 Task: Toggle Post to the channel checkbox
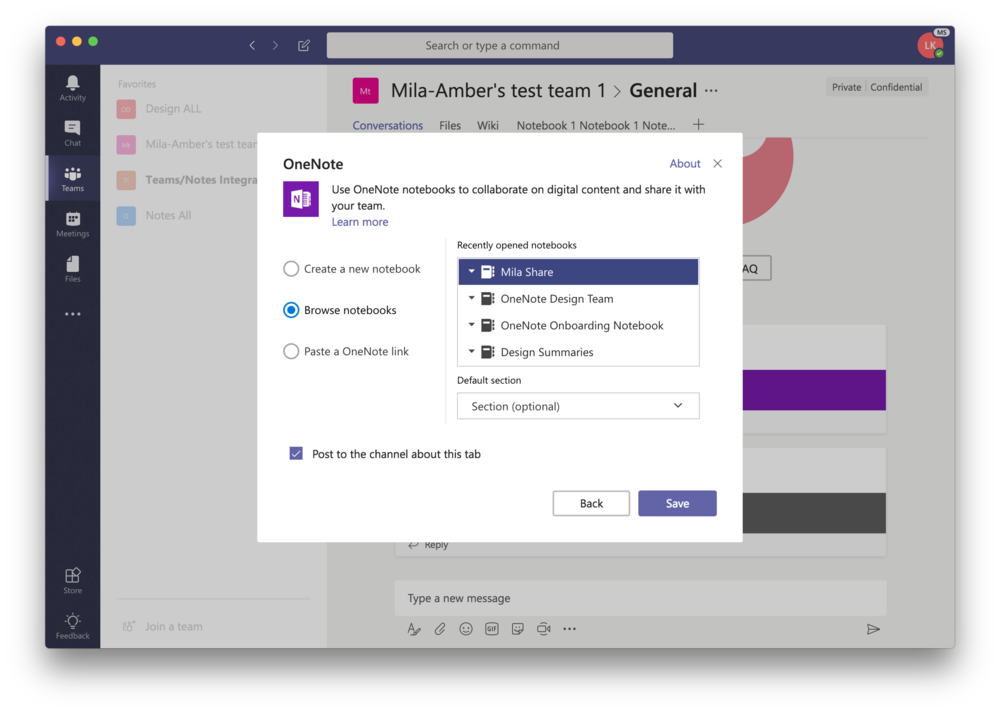point(296,453)
